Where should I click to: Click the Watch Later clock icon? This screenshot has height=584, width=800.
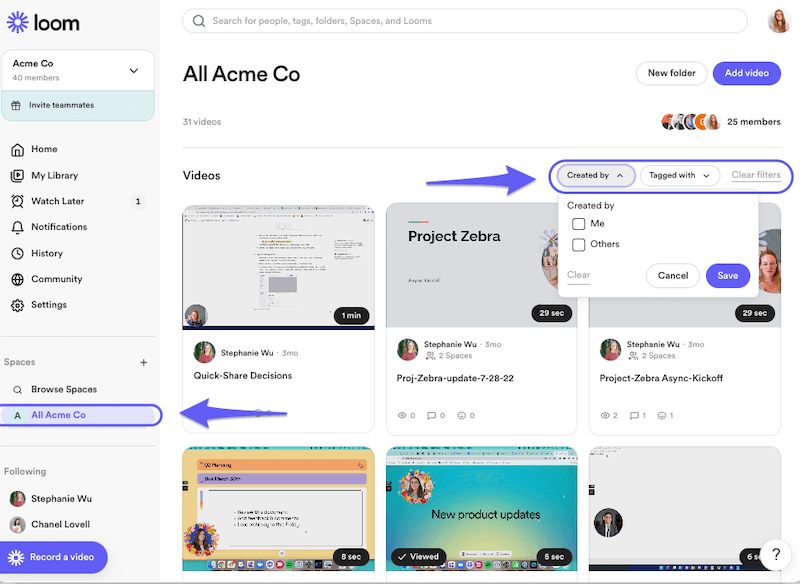[x=17, y=201]
